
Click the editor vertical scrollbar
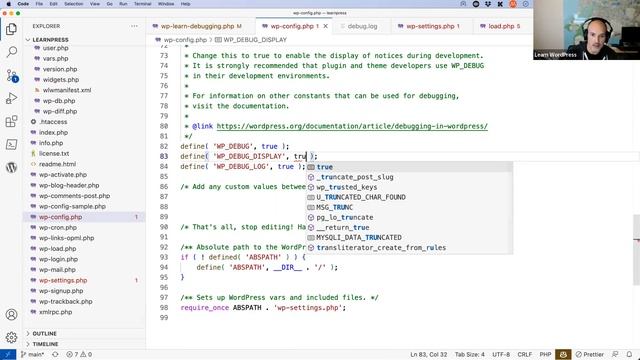[x=636, y=249]
